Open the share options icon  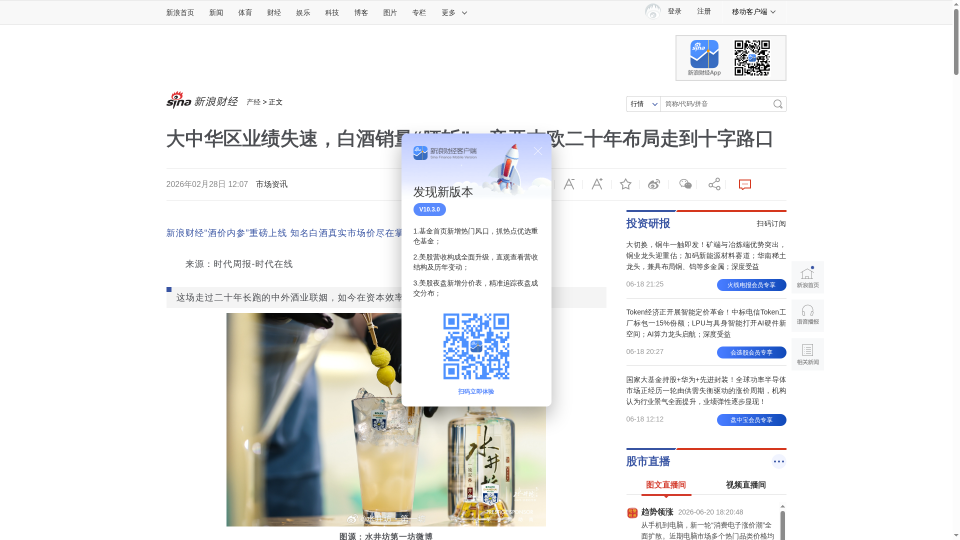click(x=714, y=184)
